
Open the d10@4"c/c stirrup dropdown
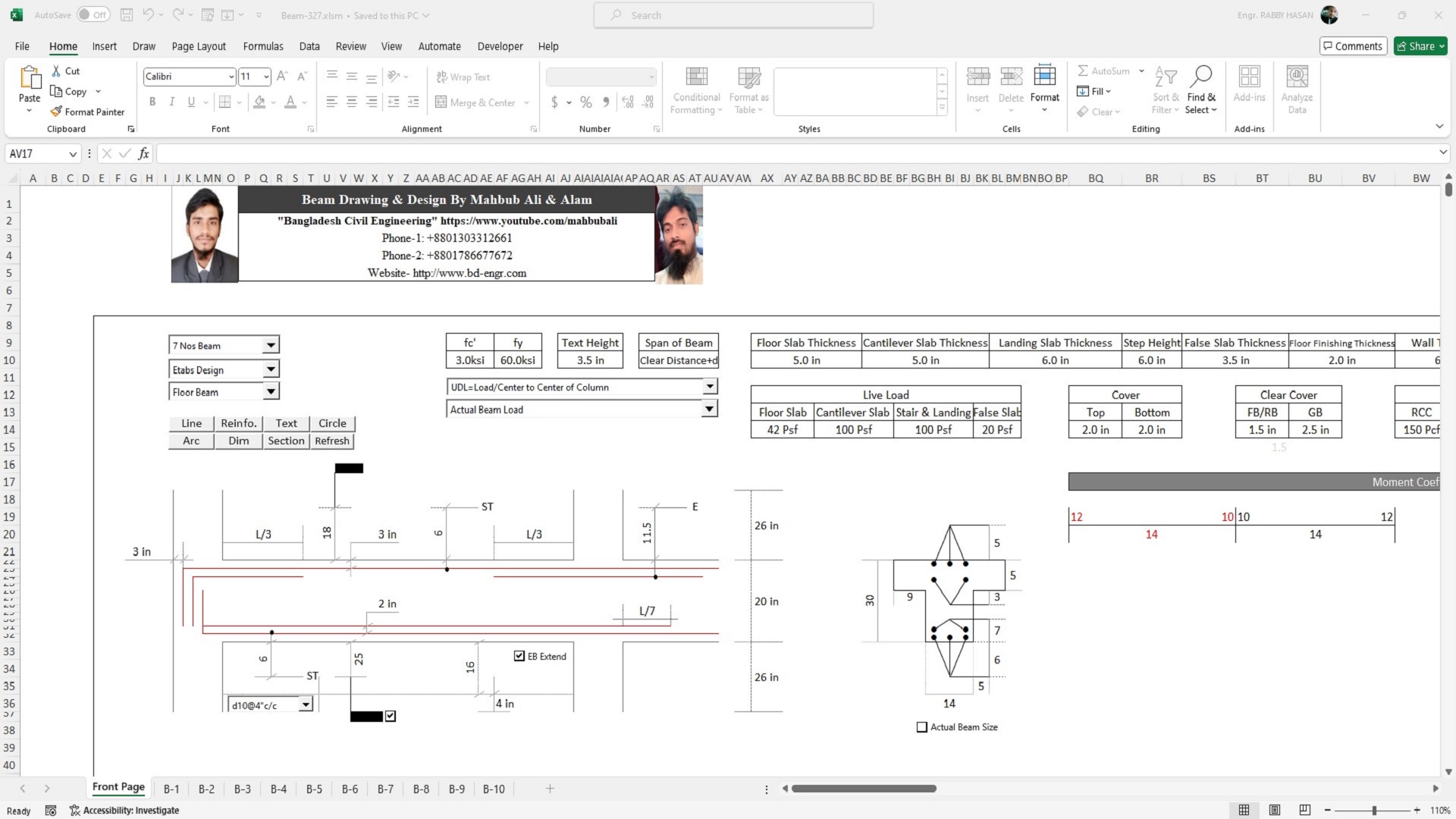click(x=306, y=705)
